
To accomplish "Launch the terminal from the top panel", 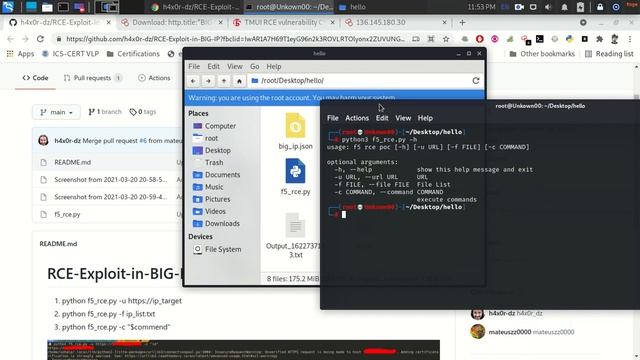I will (63, 7).
